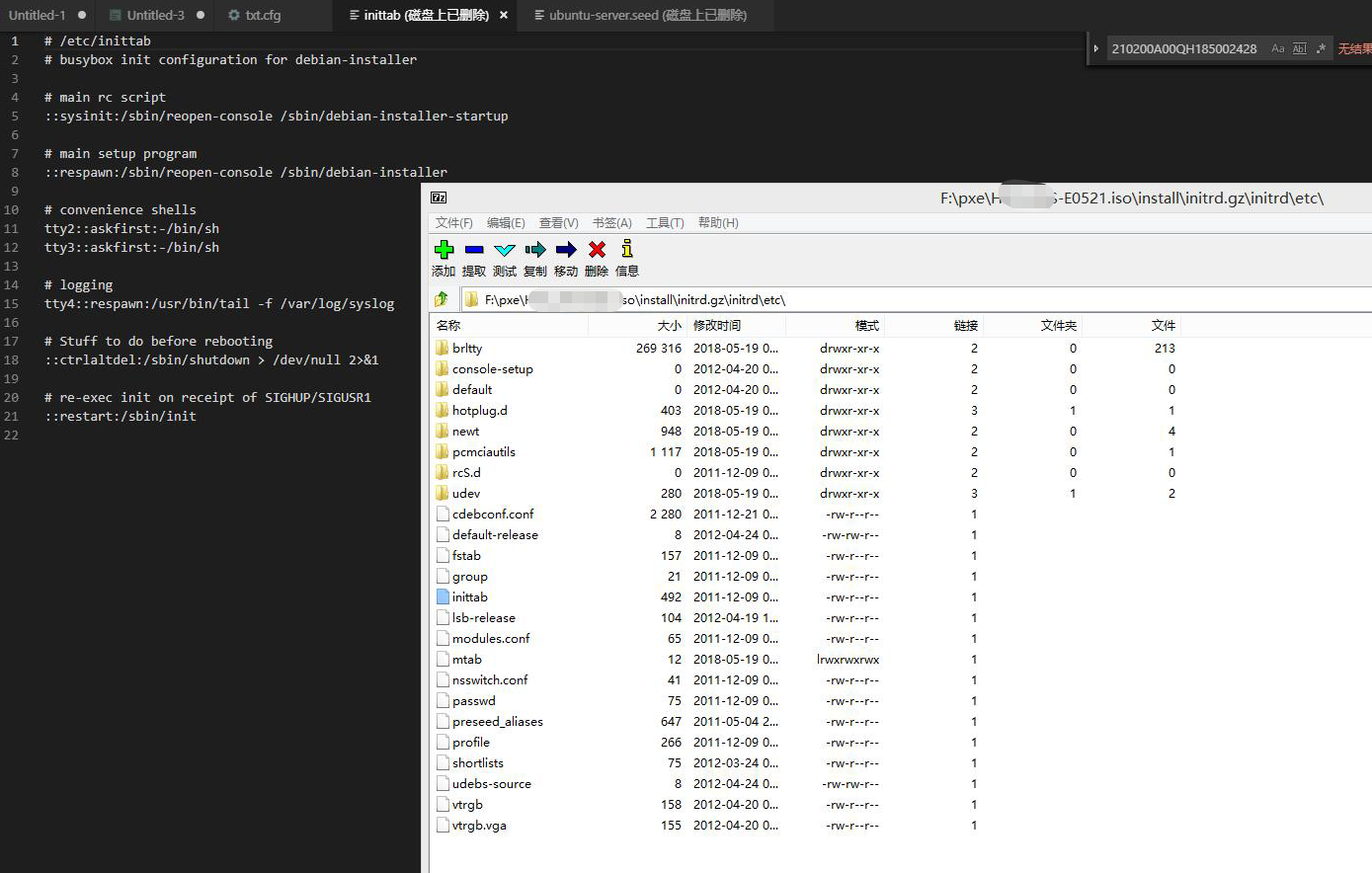Select the default folder
Viewport: 1372px width, 873px height.
[x=472, y=389]
